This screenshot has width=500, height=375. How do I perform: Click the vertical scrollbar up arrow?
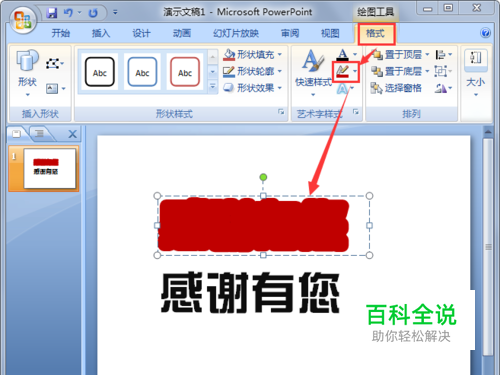488,132
